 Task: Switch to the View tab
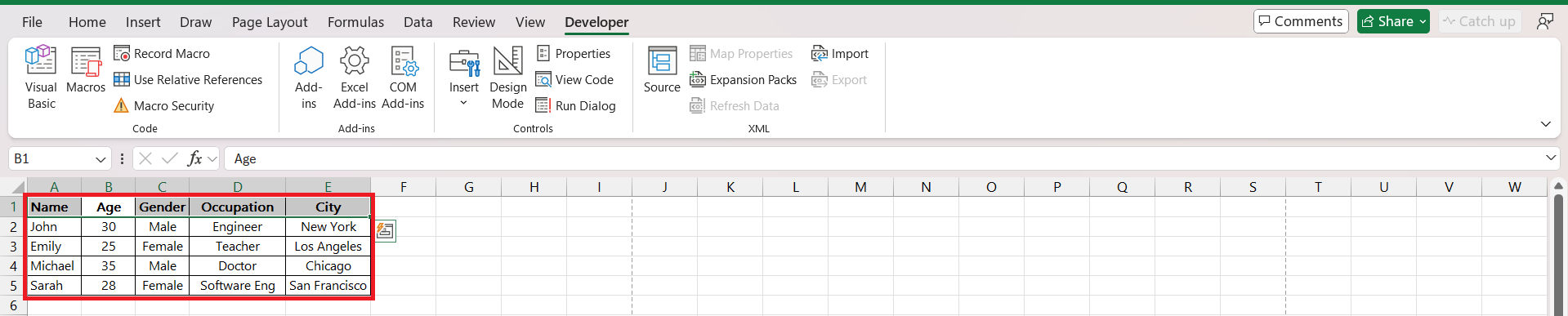pyautogui.click(x=529, y=22)
